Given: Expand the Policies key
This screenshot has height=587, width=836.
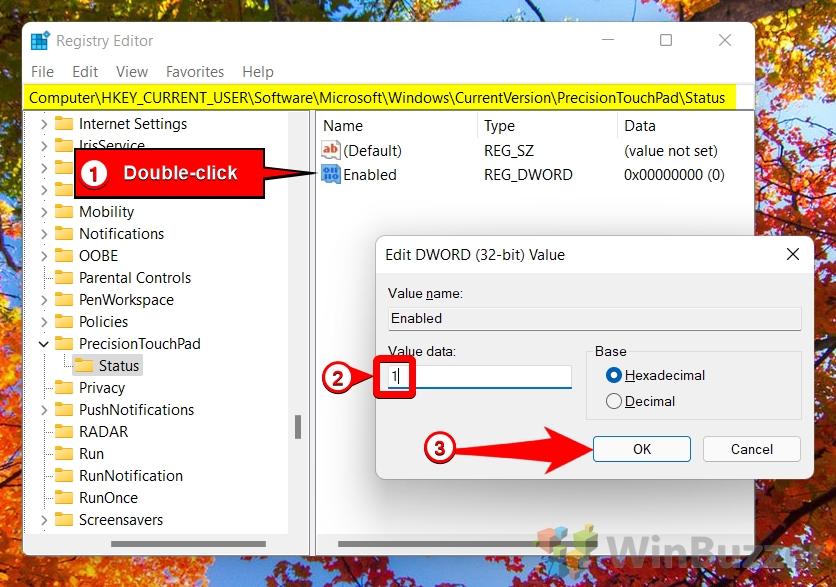Looking at the screenshot, I should tap(44, 322).
